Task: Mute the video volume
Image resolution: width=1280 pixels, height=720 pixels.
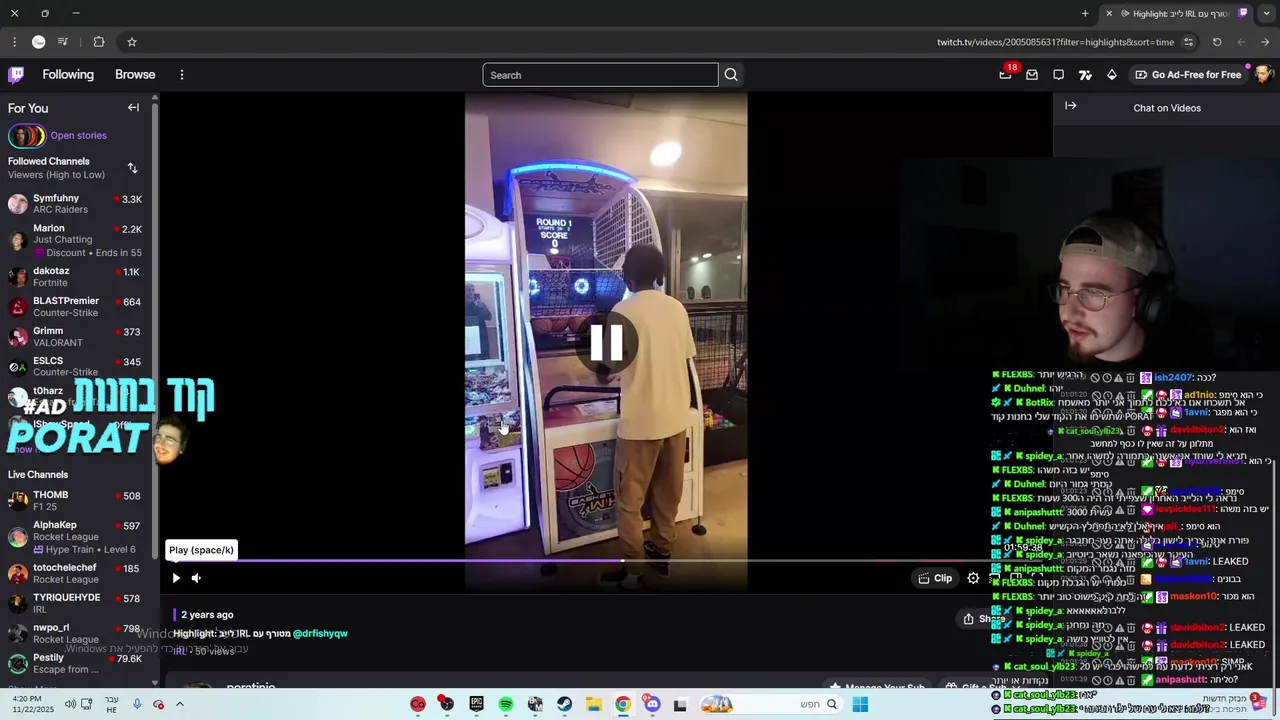Action: (196, 578)
